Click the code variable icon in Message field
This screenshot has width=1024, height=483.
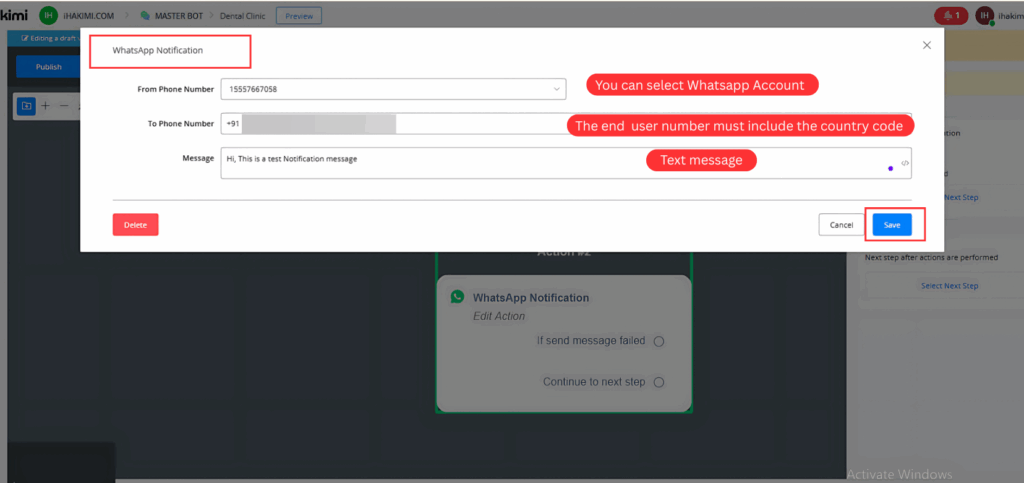904,163
